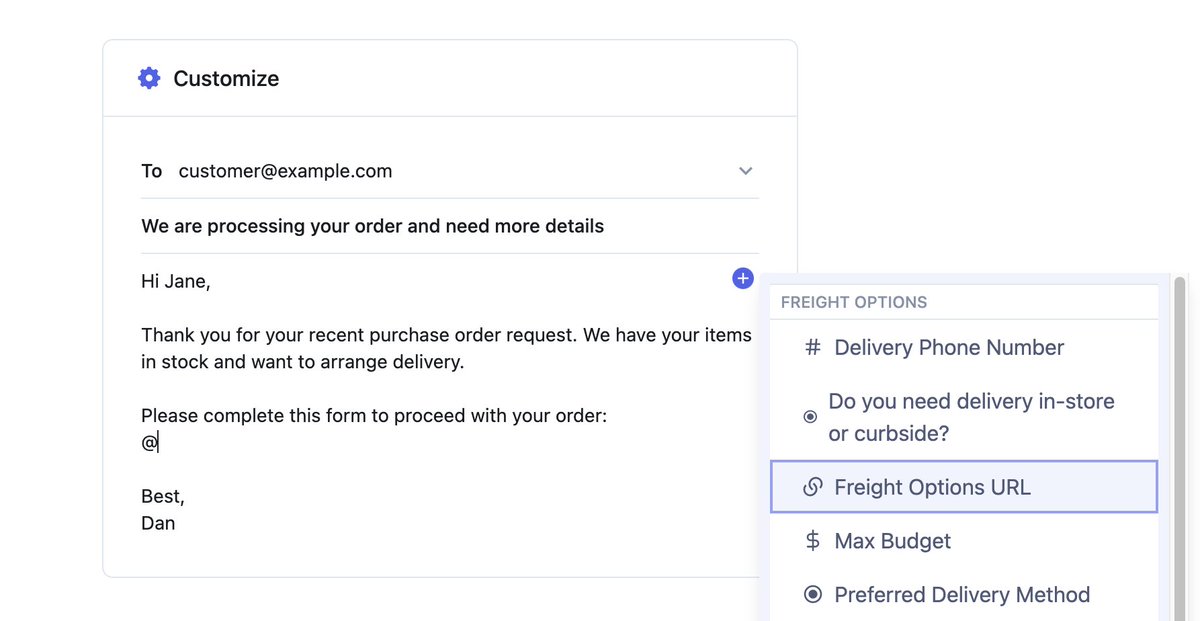Click the Customize gear icon
The width and height of the screenshot is (1200, 621).
click(x=149, y=78)
